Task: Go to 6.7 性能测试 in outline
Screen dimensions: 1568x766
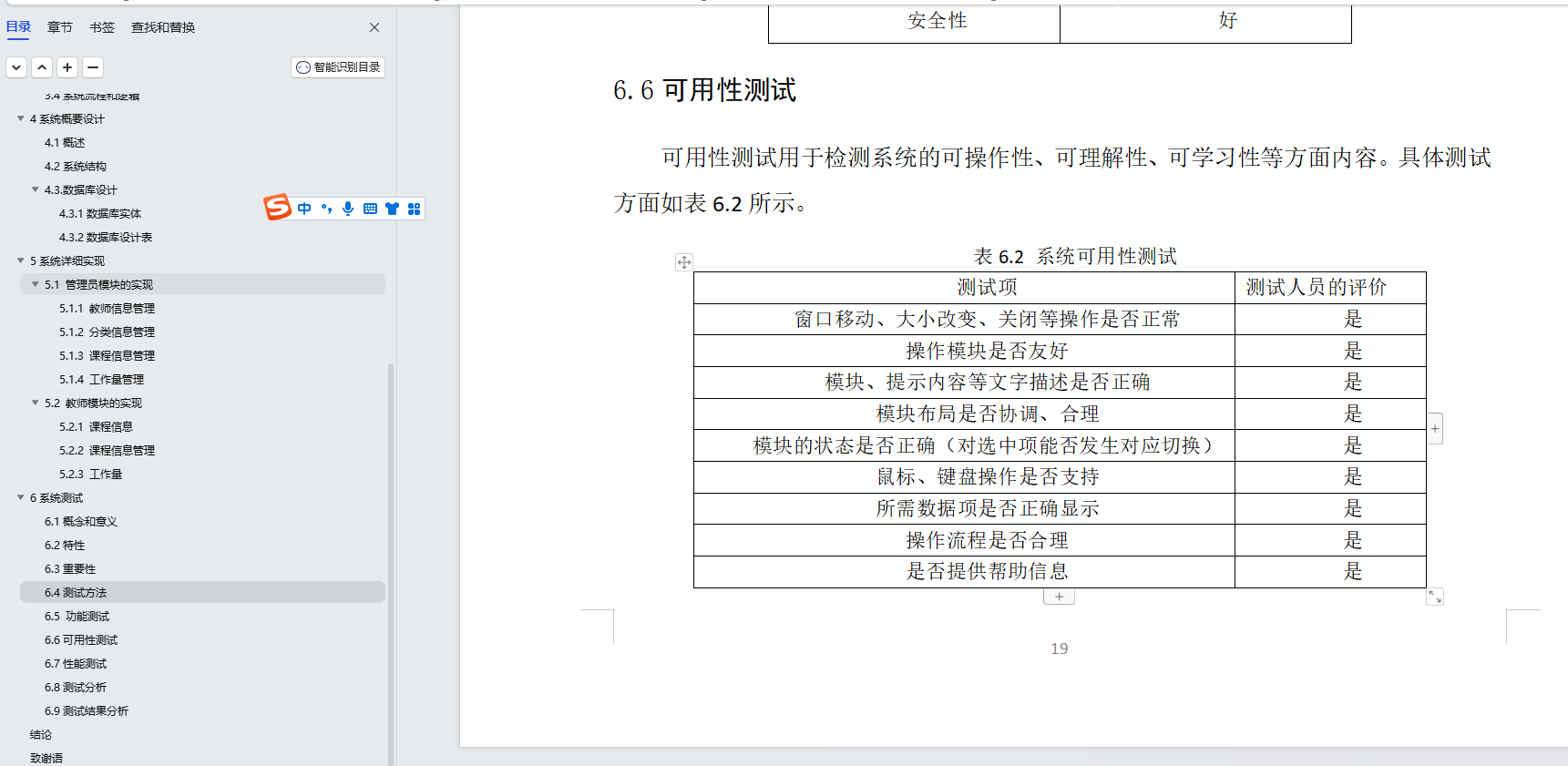Action: 76,664
